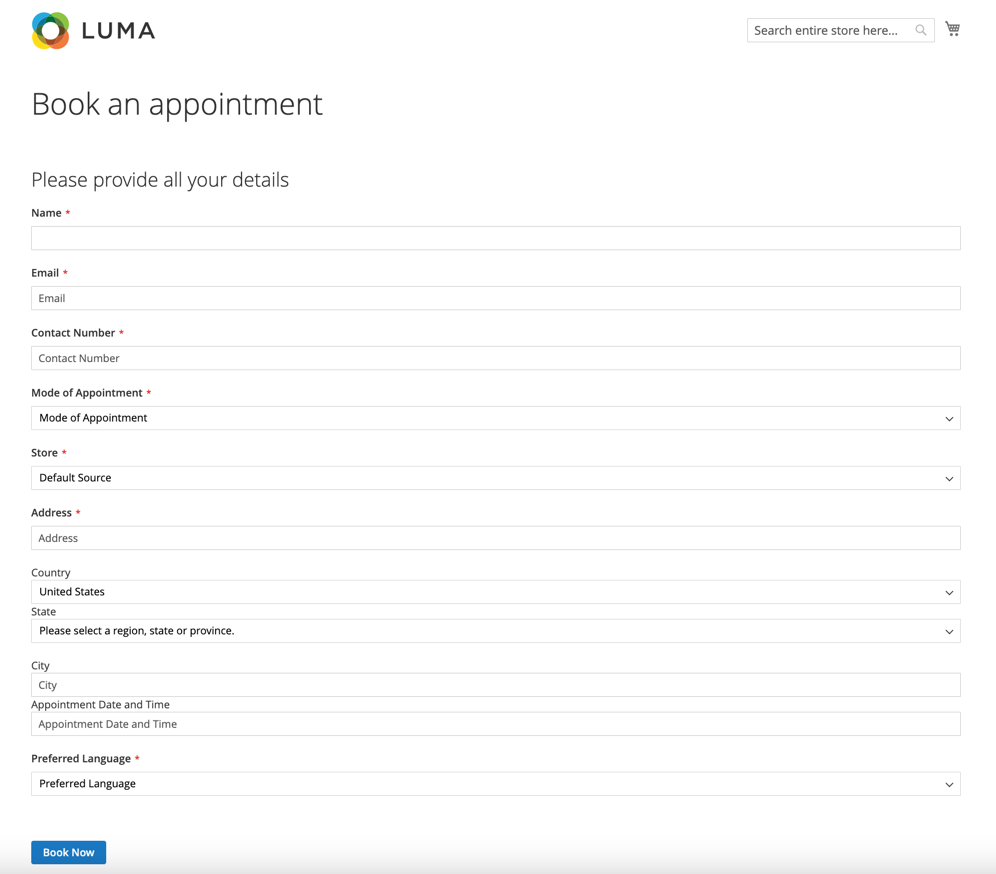Click the 'Contact Number' label text above its field
The height and width of the screenshot is (874, 996).
click(73, 333)
